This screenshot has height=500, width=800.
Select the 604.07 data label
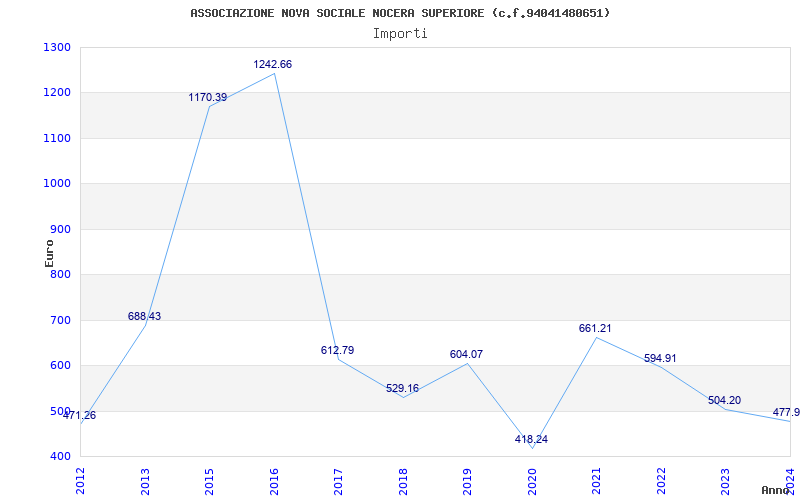pos(466,354)
